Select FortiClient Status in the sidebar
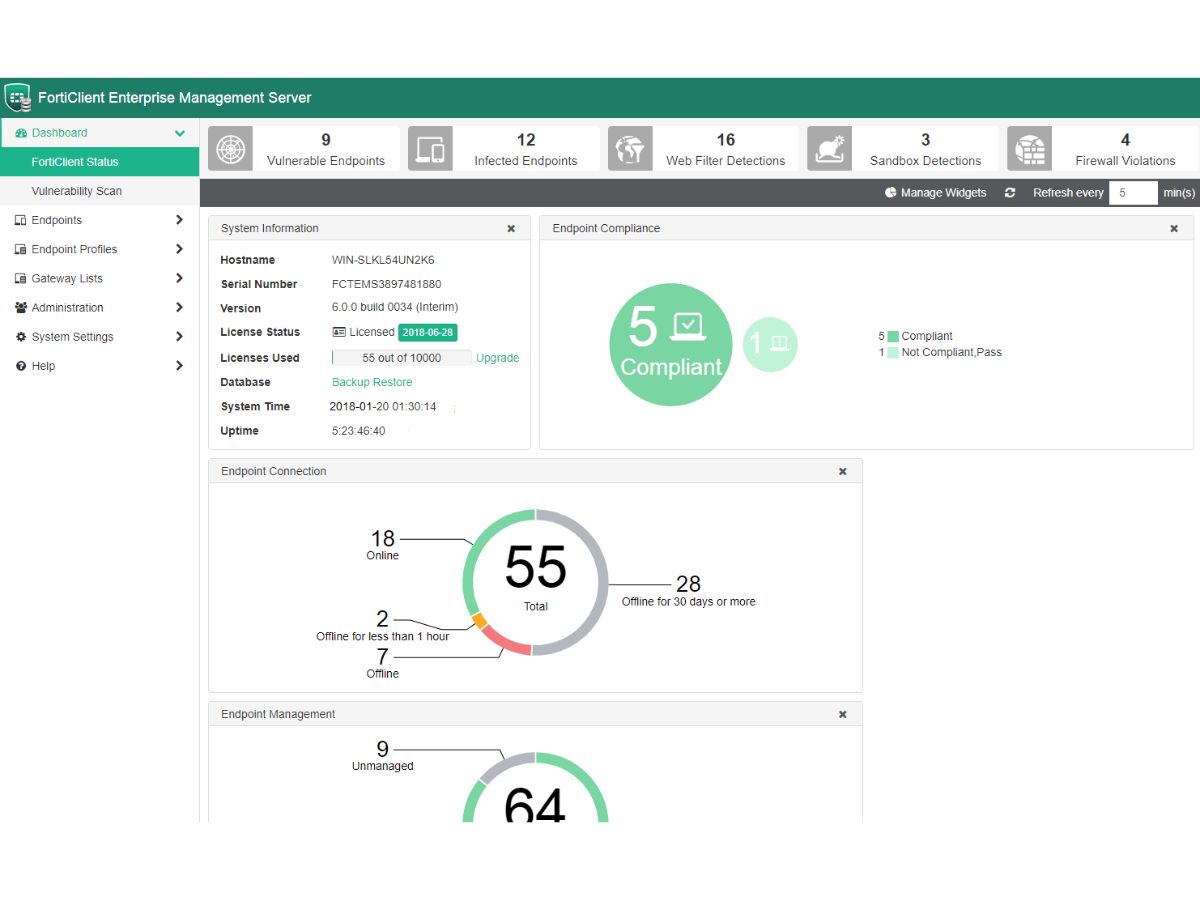Image resolution: width=1200 pixels, height=900 pixels. [100, 162]
